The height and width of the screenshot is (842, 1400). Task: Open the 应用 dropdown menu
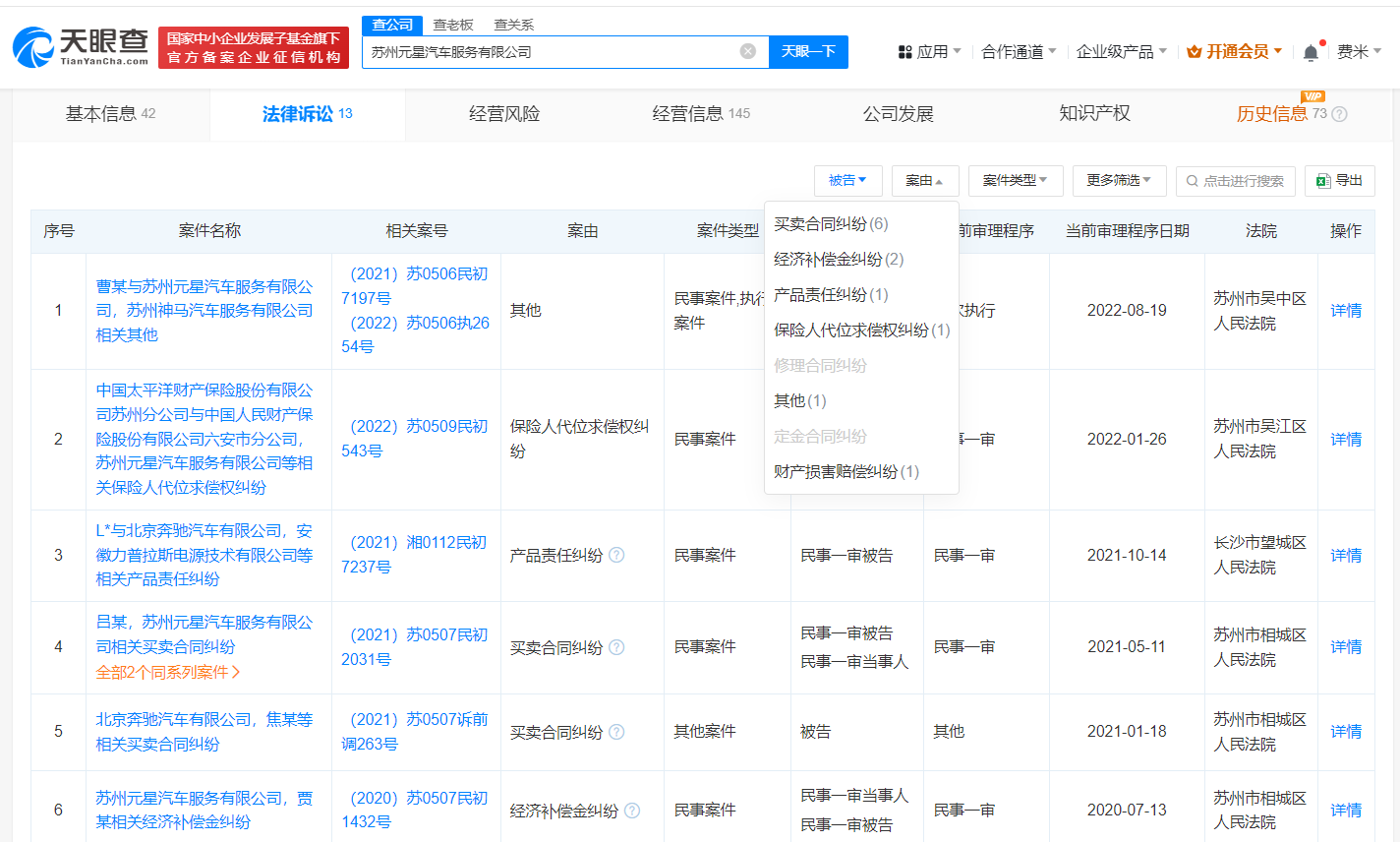tap(930, 51)
